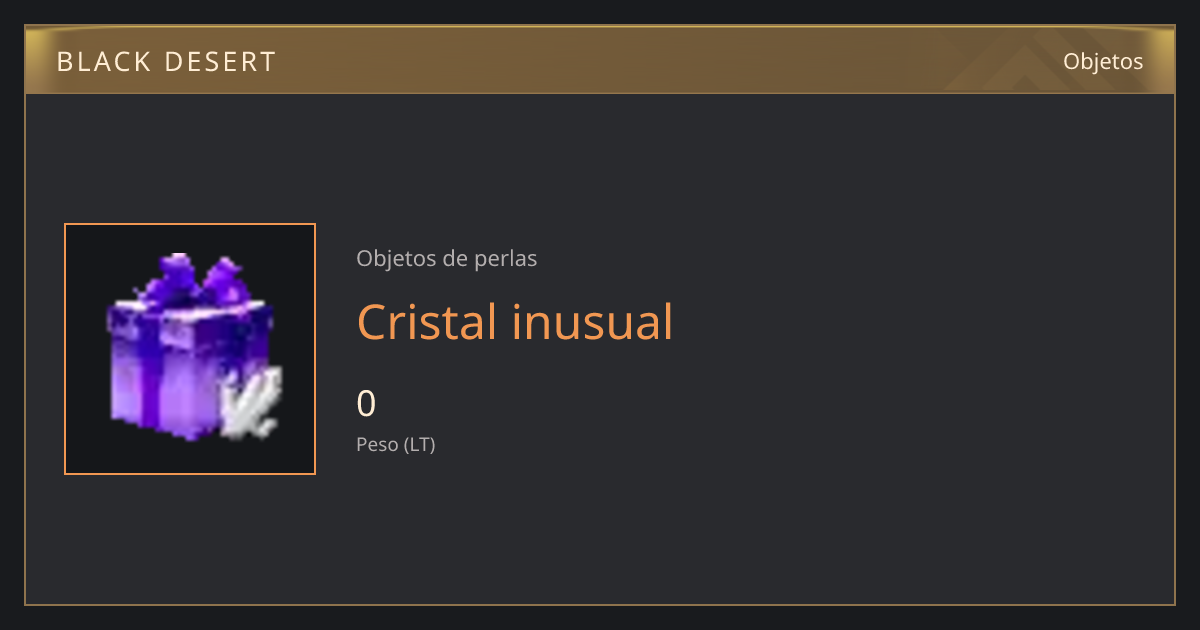This screenshot has height=630, width=1200.
Task: Click the word inusual in the title
Action: point(593,322)
